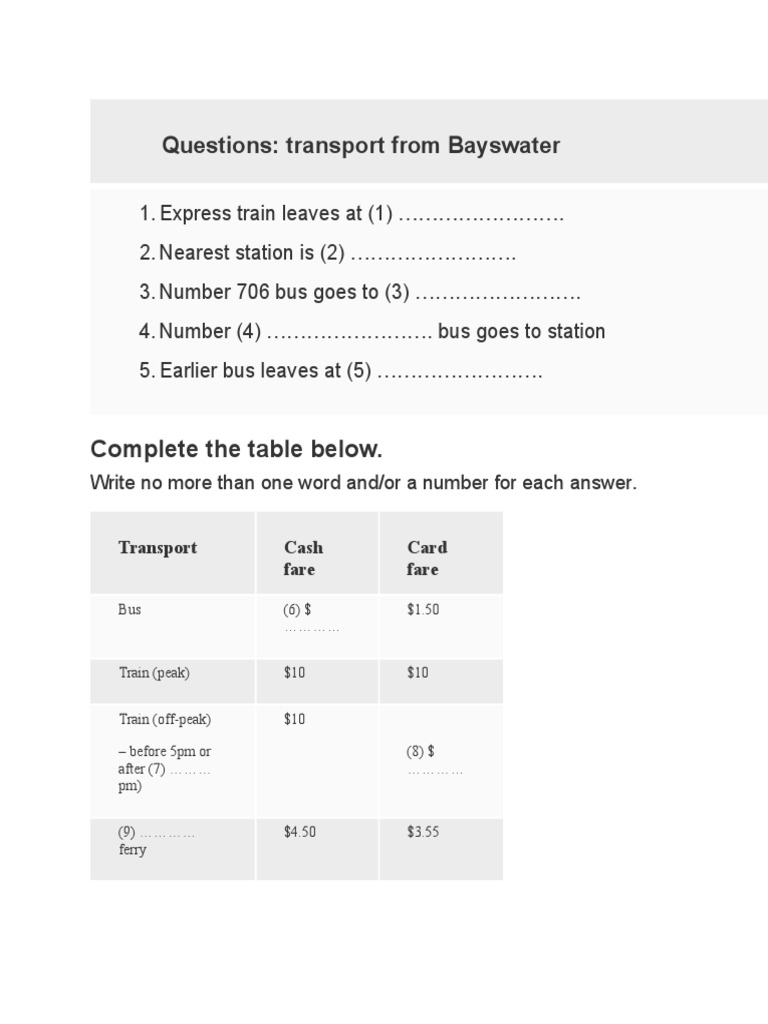Click the 'Write no more than one word' instruction
The width and height of the screenshot is (768, 1024).
[x=363, y=483]
